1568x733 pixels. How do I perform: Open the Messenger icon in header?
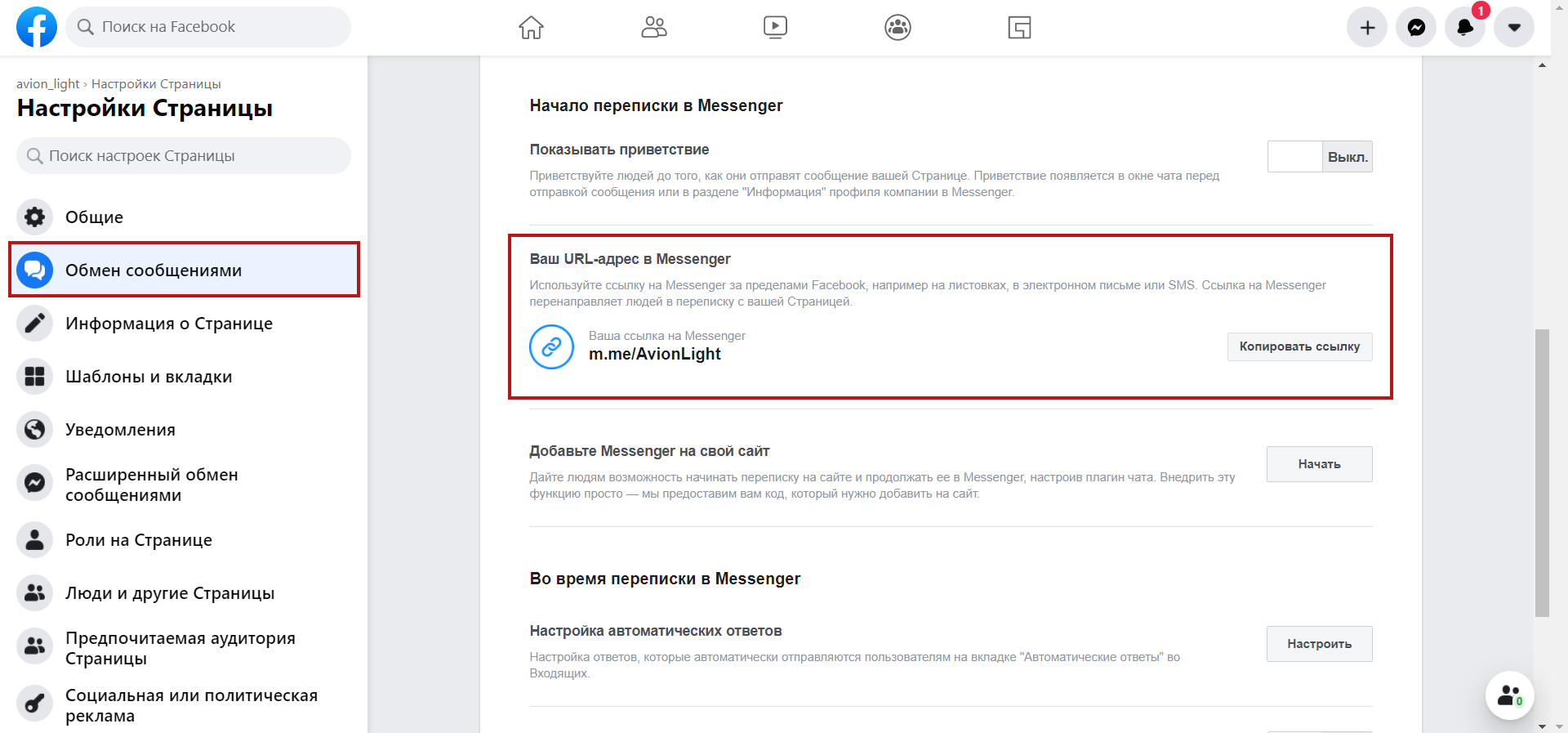[x=1416, y=27]
